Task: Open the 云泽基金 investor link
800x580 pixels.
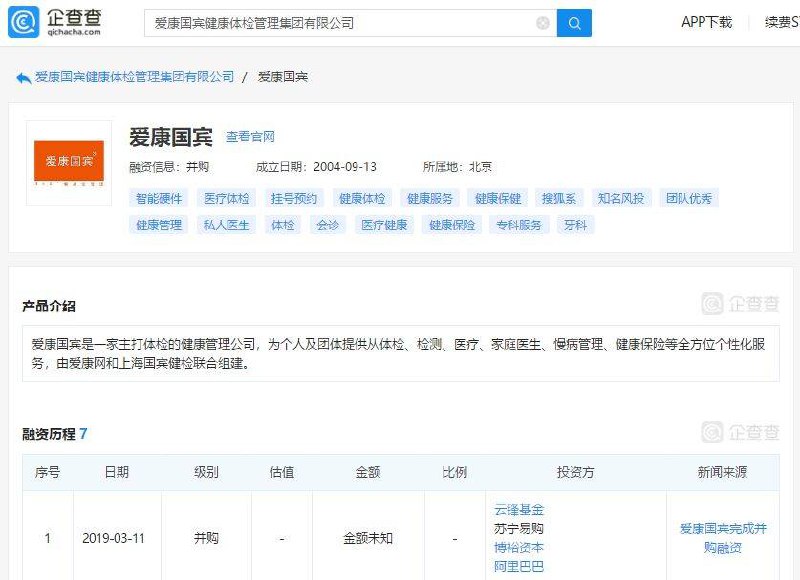Action: point(521,509)
